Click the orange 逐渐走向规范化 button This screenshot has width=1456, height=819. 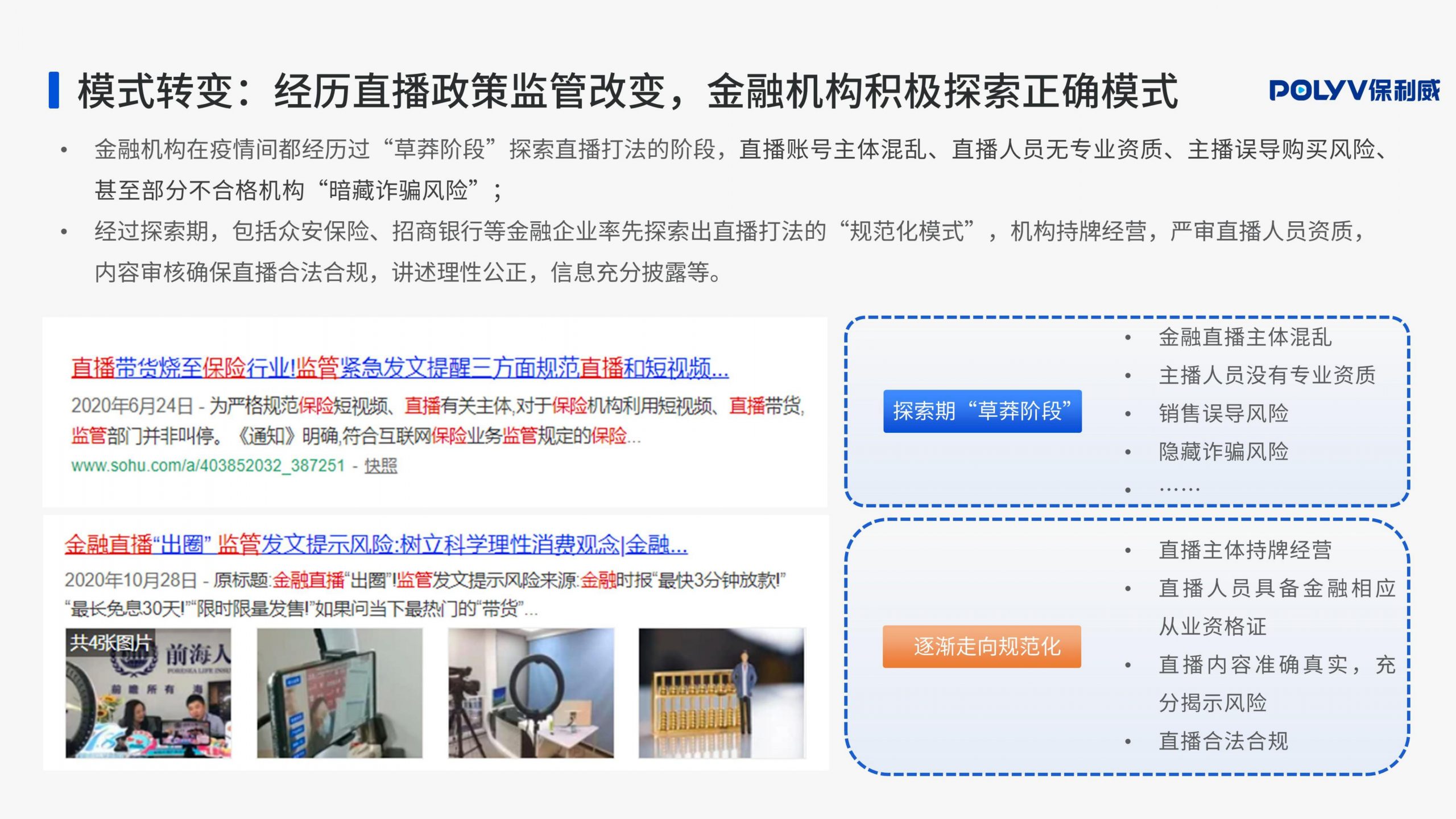982,647
